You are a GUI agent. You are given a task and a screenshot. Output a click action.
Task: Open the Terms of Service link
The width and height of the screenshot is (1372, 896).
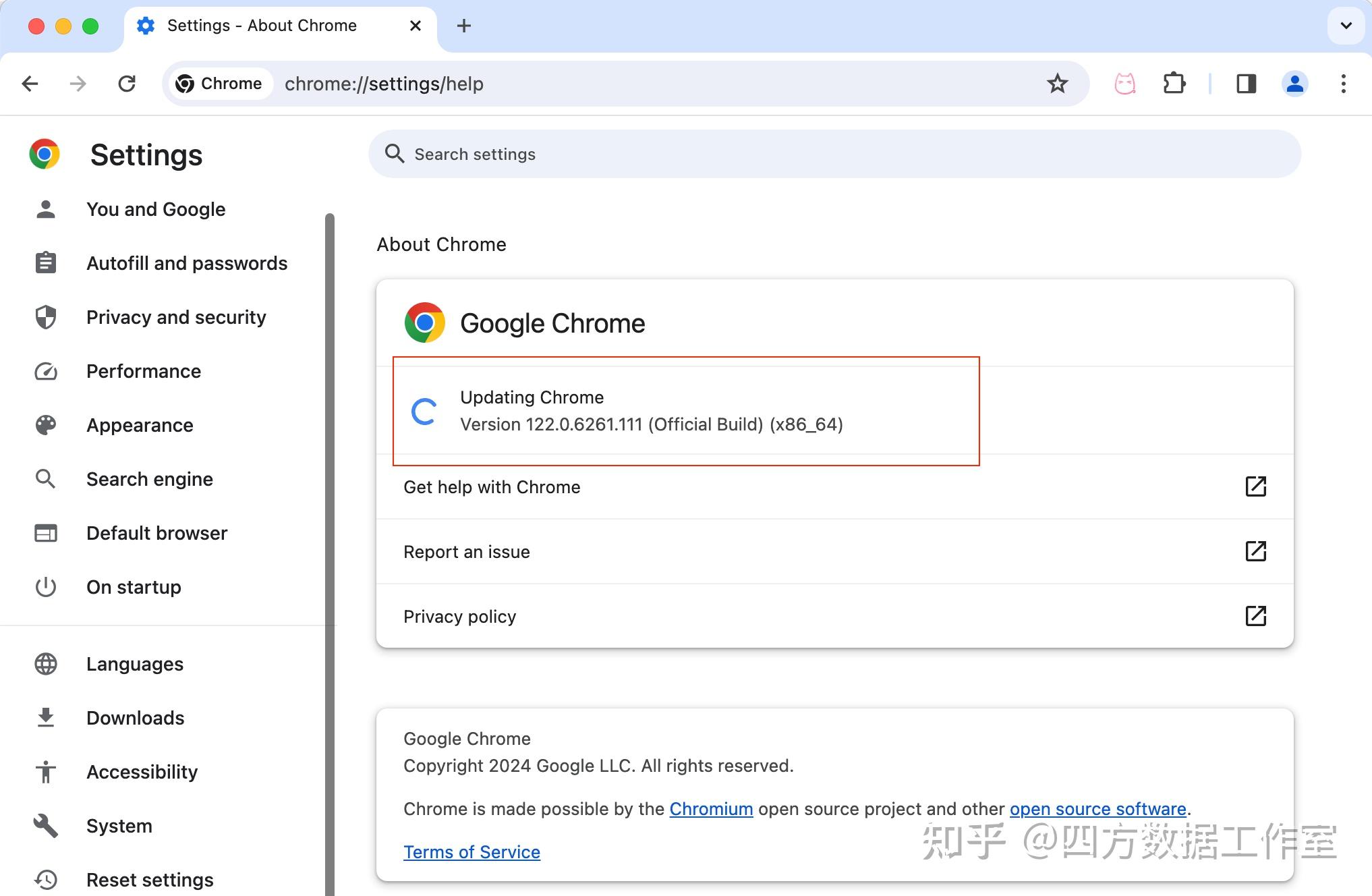(x=471, y=852)
